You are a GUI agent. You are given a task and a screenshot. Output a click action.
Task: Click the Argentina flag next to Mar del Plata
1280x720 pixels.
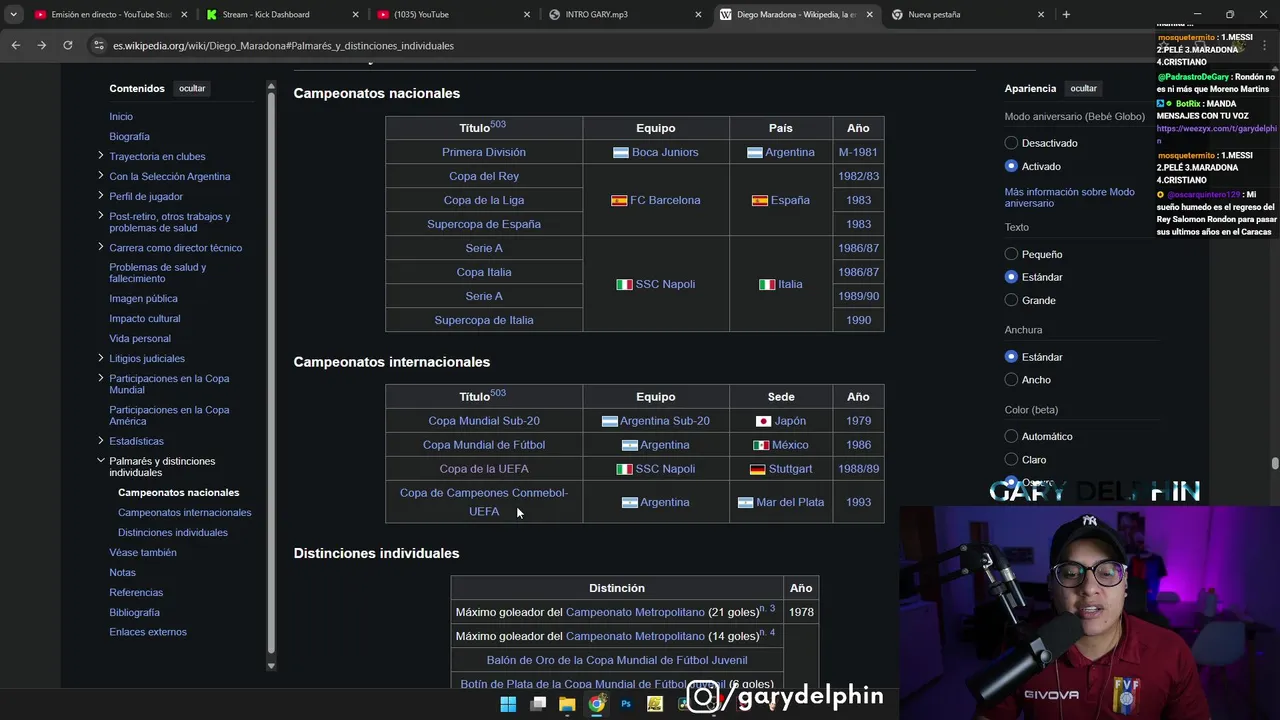745,502
